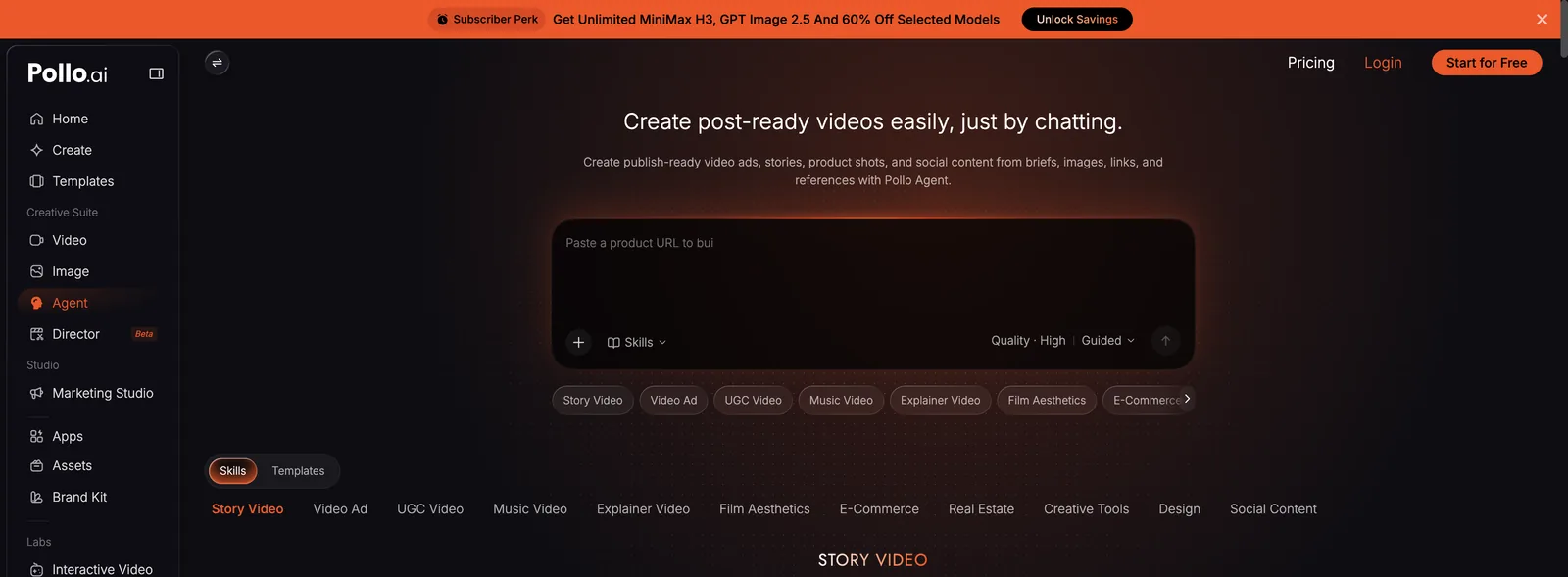
Task: Click the page vertical scrollbar
Action: pyautogui.click(x=1563, y=29)
